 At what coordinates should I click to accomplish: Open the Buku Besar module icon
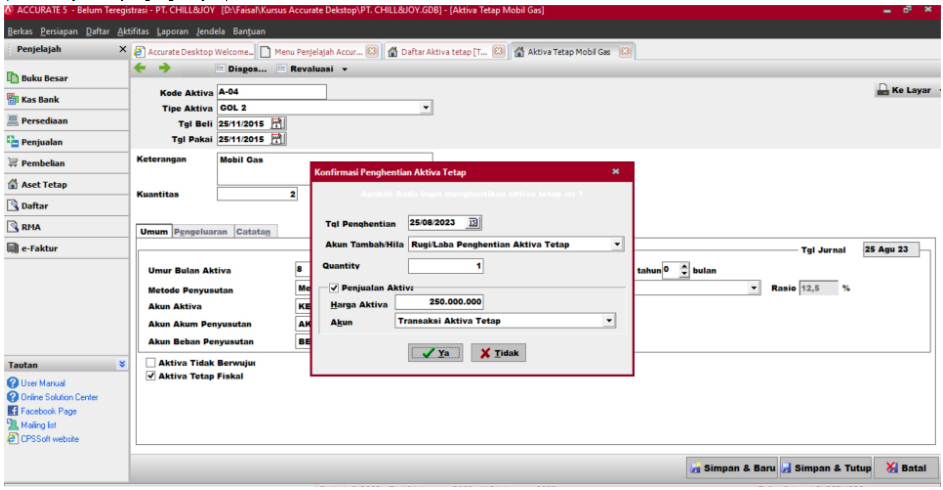[13, 78]
